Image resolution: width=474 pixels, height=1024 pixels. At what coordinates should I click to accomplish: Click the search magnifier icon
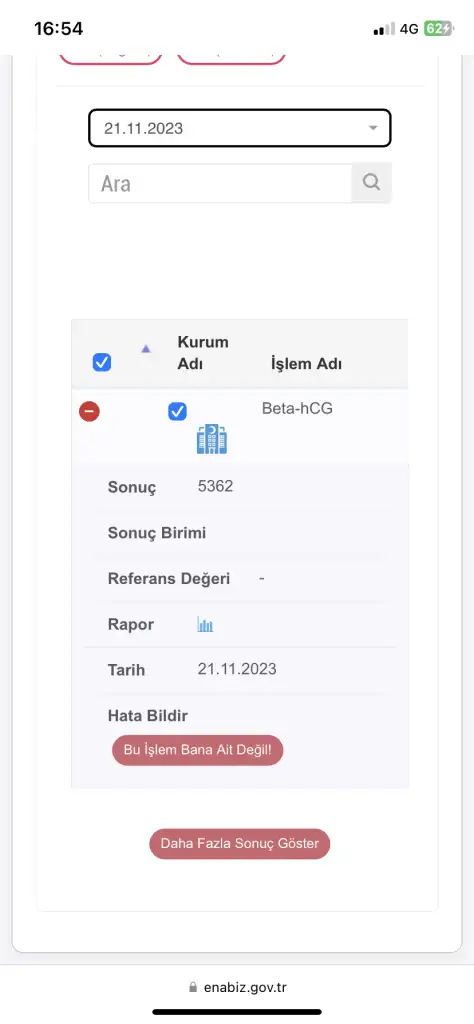[371, 183]
